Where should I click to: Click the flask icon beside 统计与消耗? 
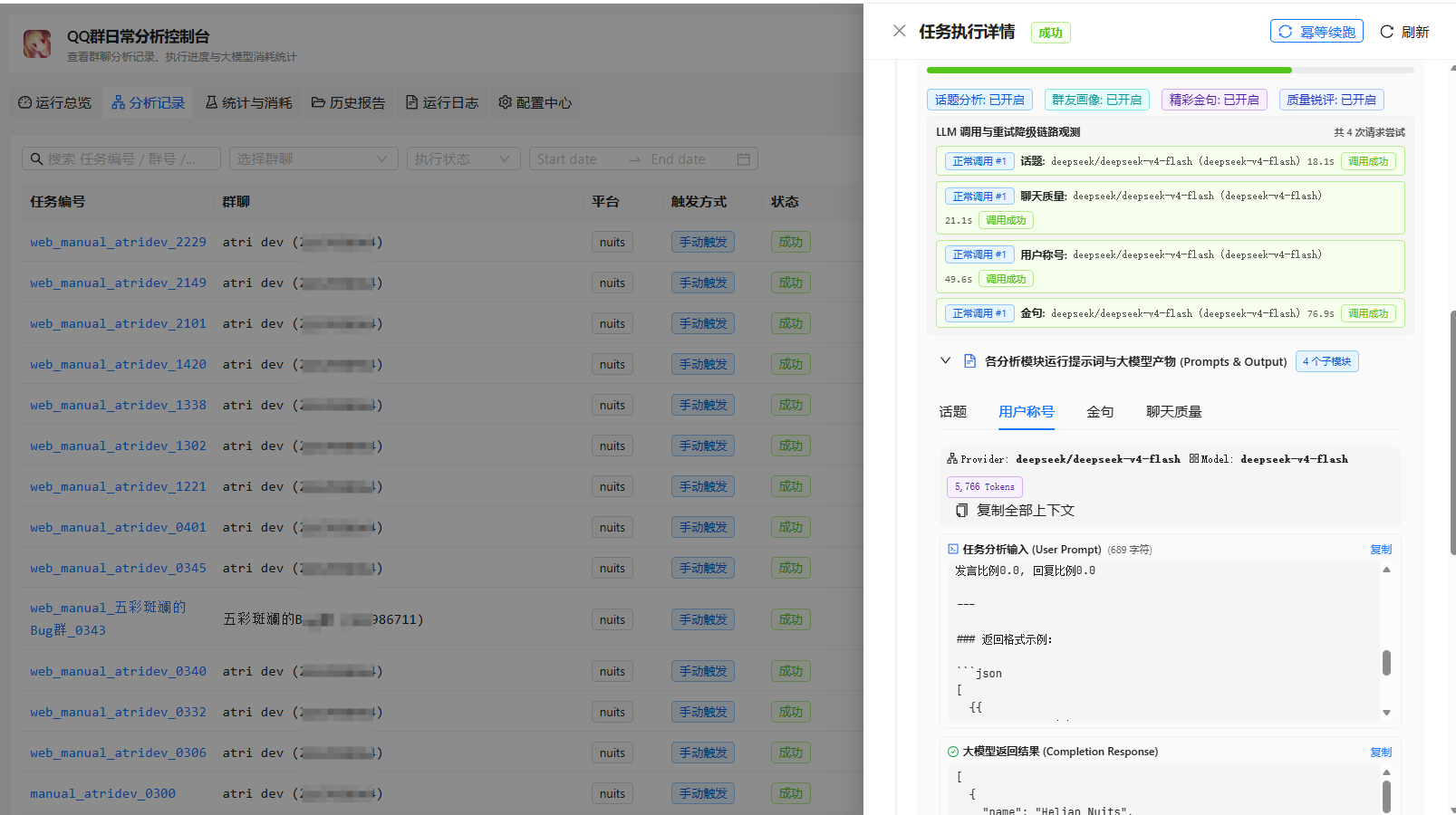[211, 102]
